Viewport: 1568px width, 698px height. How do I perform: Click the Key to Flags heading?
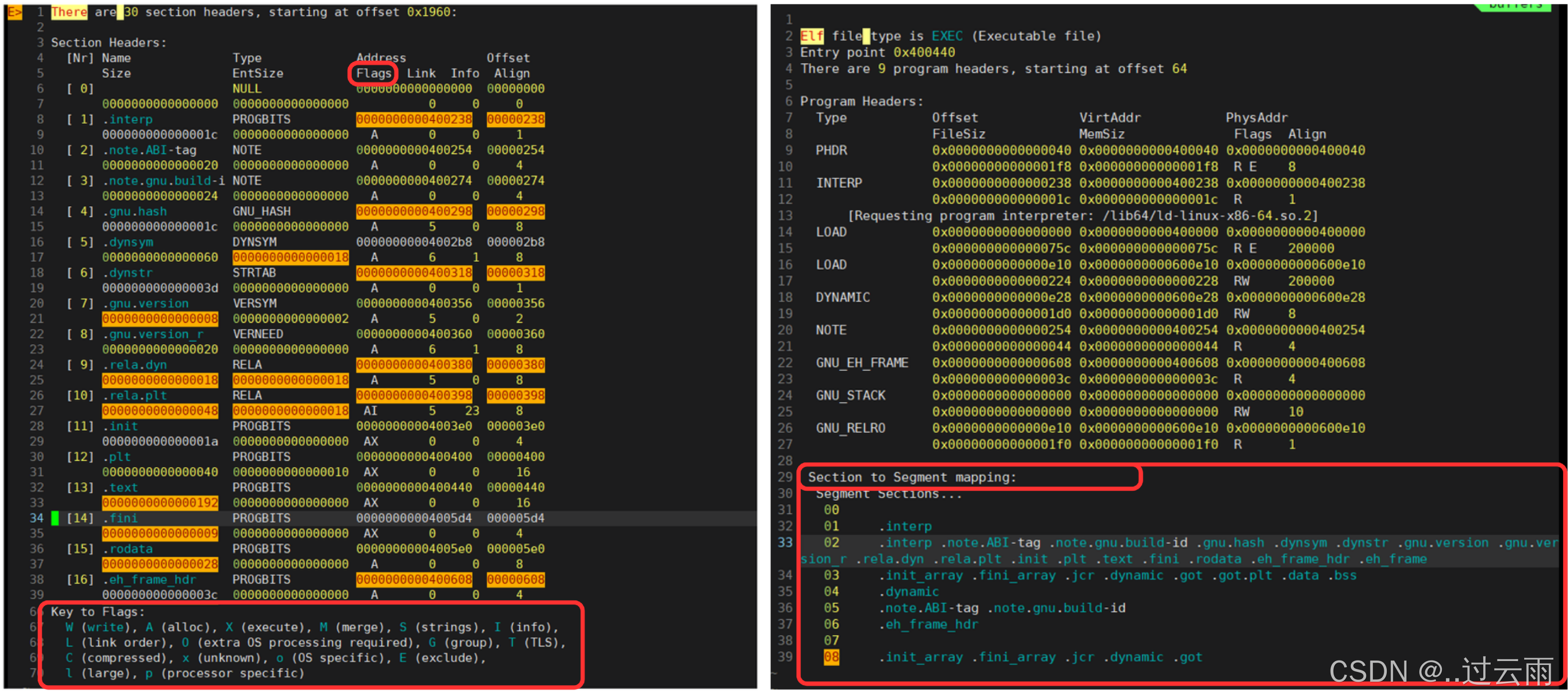click(x=98, y=611)
